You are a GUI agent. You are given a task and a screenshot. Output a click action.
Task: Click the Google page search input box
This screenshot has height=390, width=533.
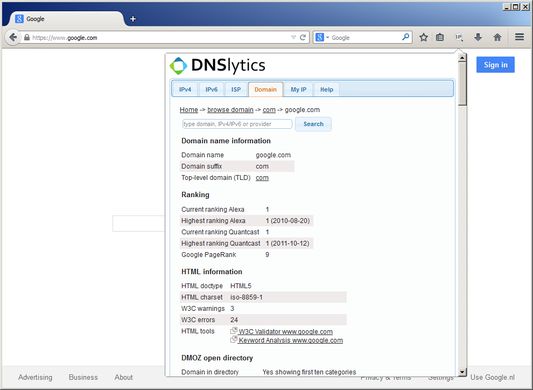click(138, 223)
